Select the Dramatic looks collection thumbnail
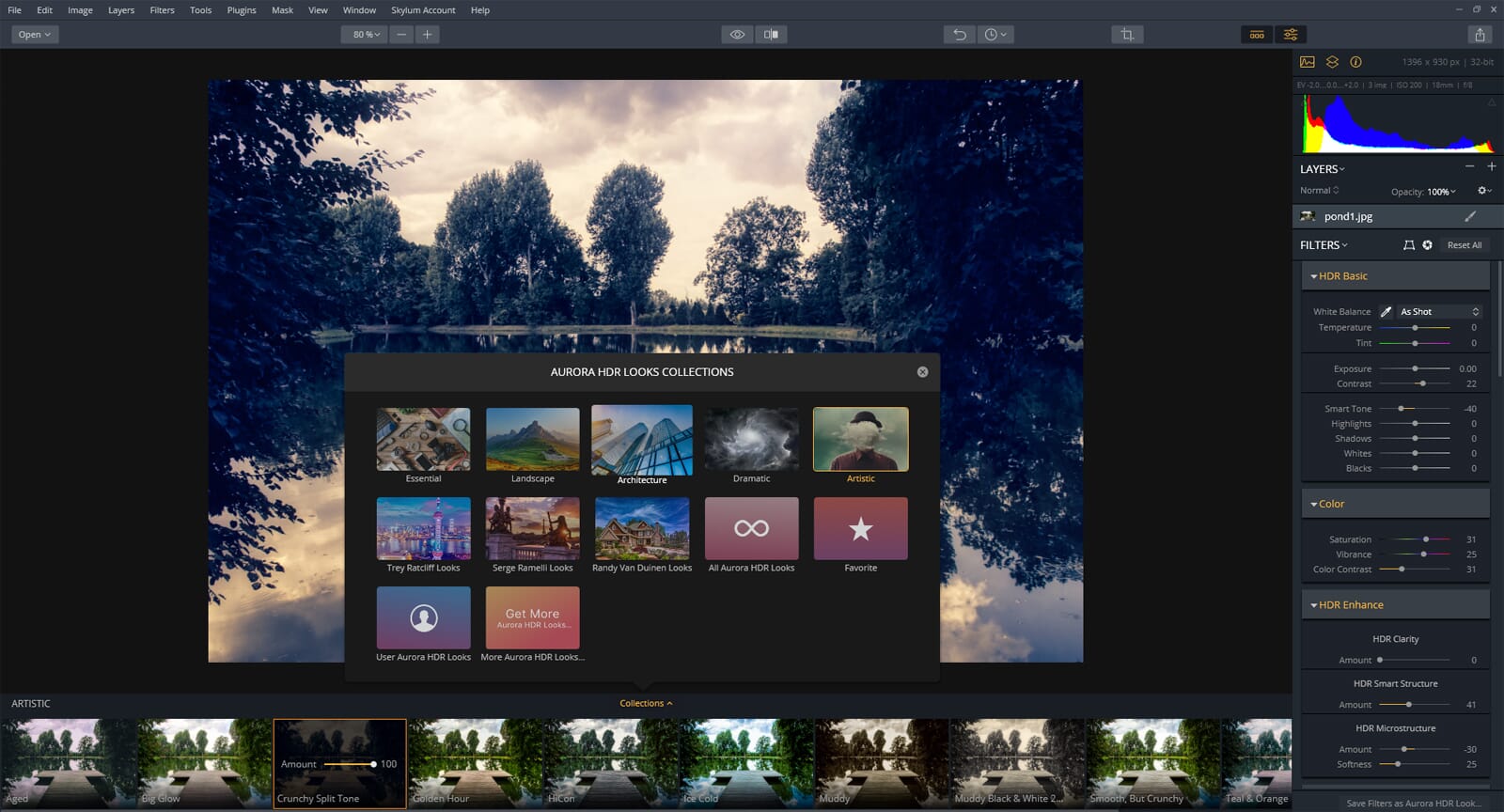 click(751, 439)
